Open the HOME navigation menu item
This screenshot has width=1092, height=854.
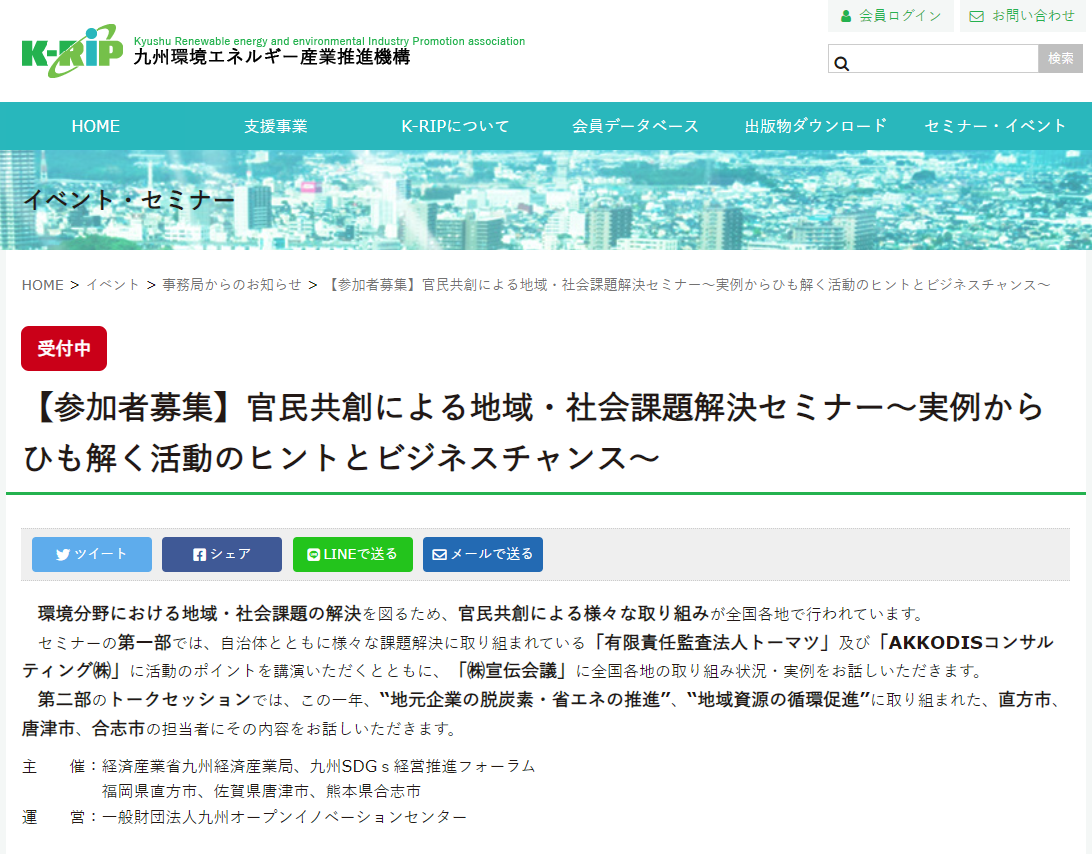point(95,125)
